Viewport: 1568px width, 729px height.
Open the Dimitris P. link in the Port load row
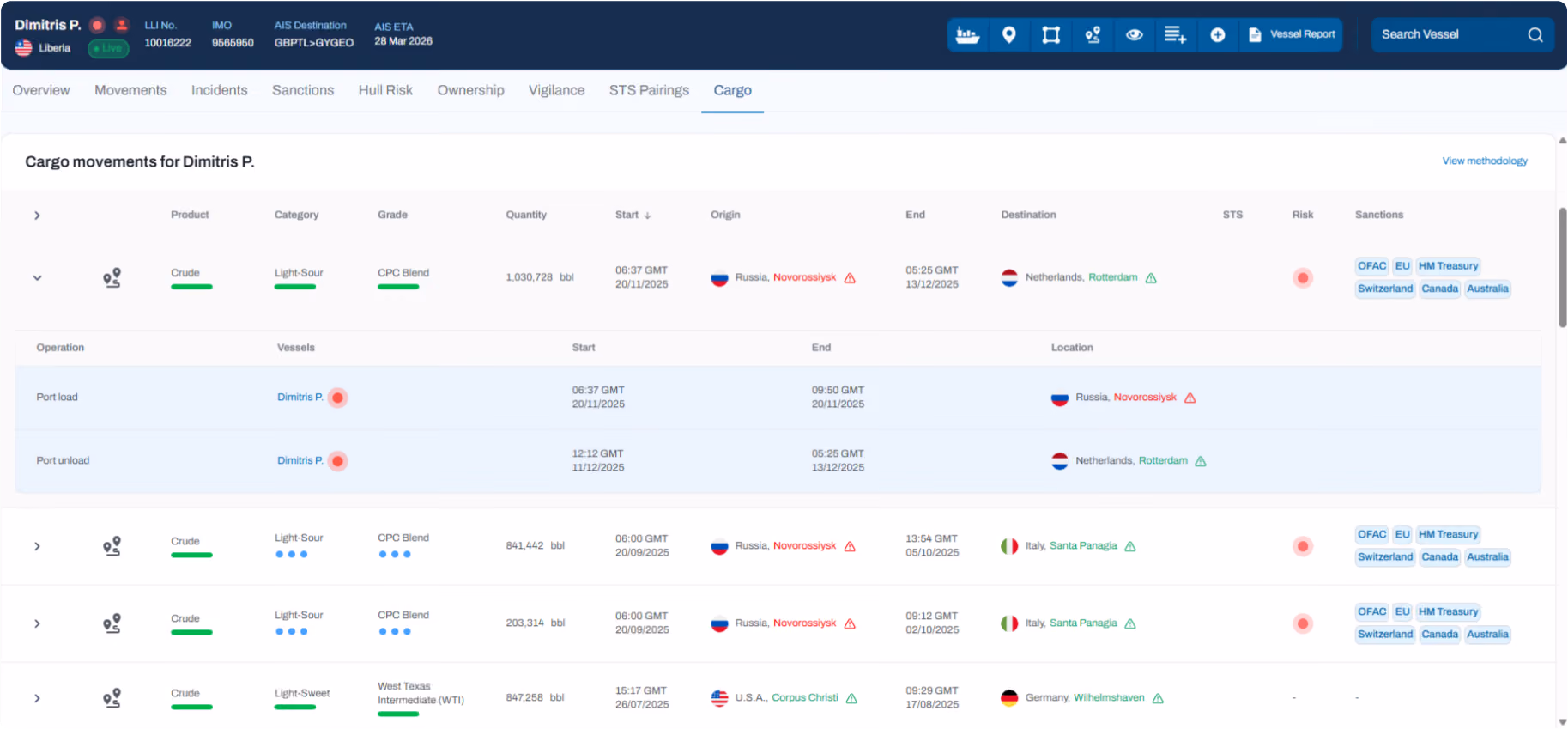tap(300, 398)
